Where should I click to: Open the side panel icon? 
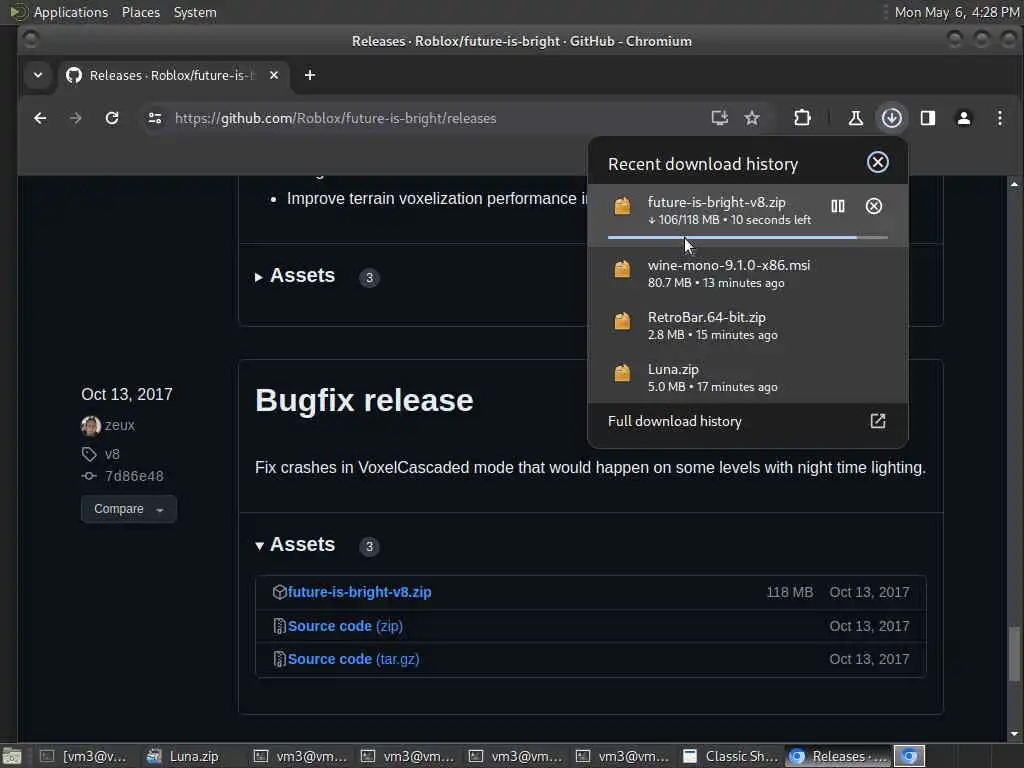(x=927, y=118)
